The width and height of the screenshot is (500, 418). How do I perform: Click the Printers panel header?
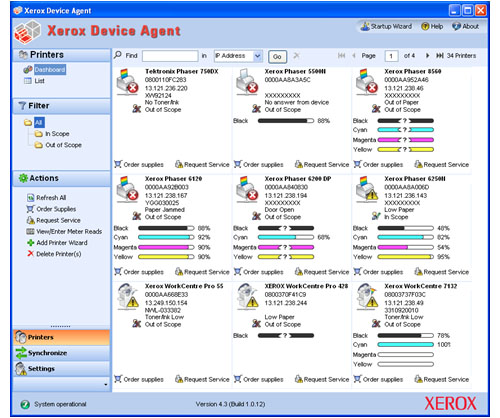62,55
